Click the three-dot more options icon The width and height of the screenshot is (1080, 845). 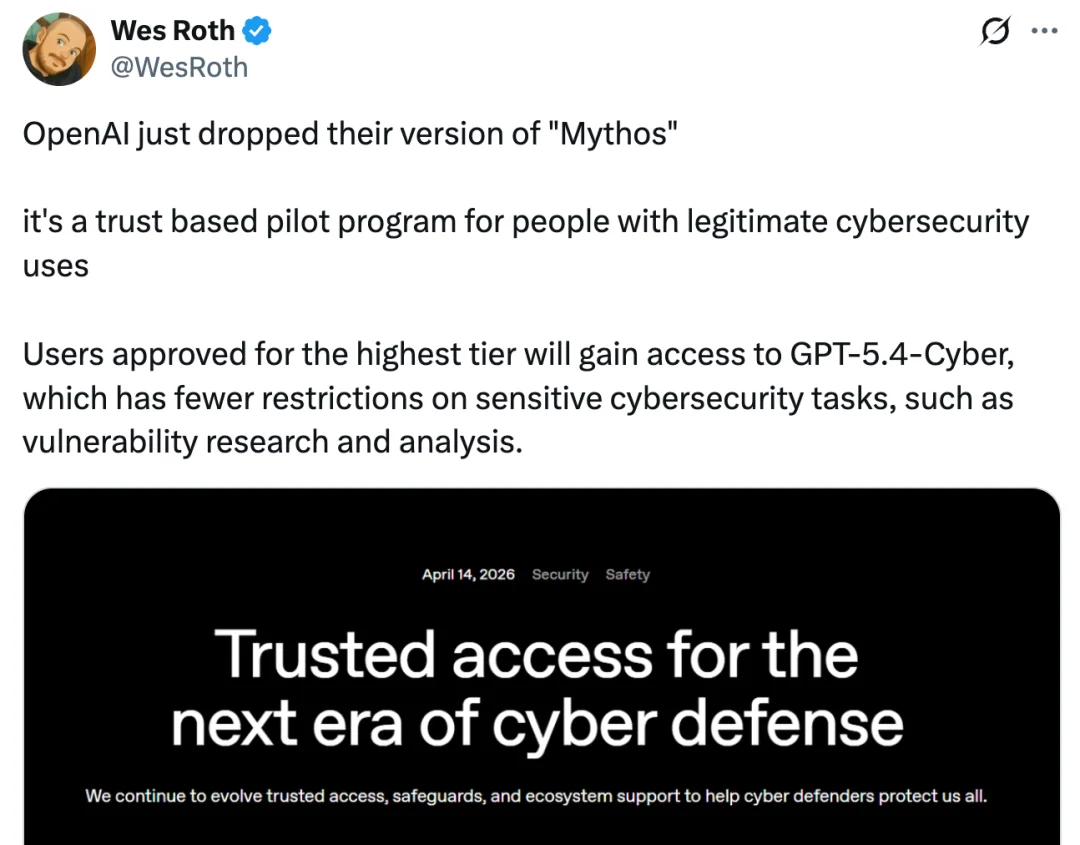[x=1044, y=31]
